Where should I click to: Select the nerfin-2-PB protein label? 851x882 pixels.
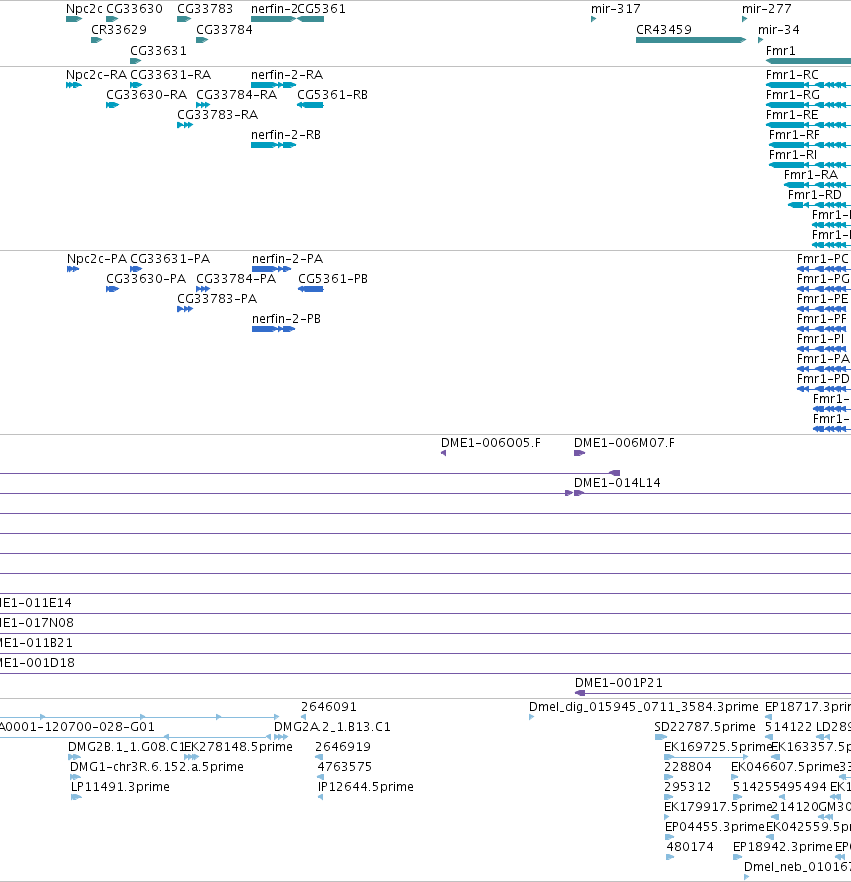coord(286,319)
